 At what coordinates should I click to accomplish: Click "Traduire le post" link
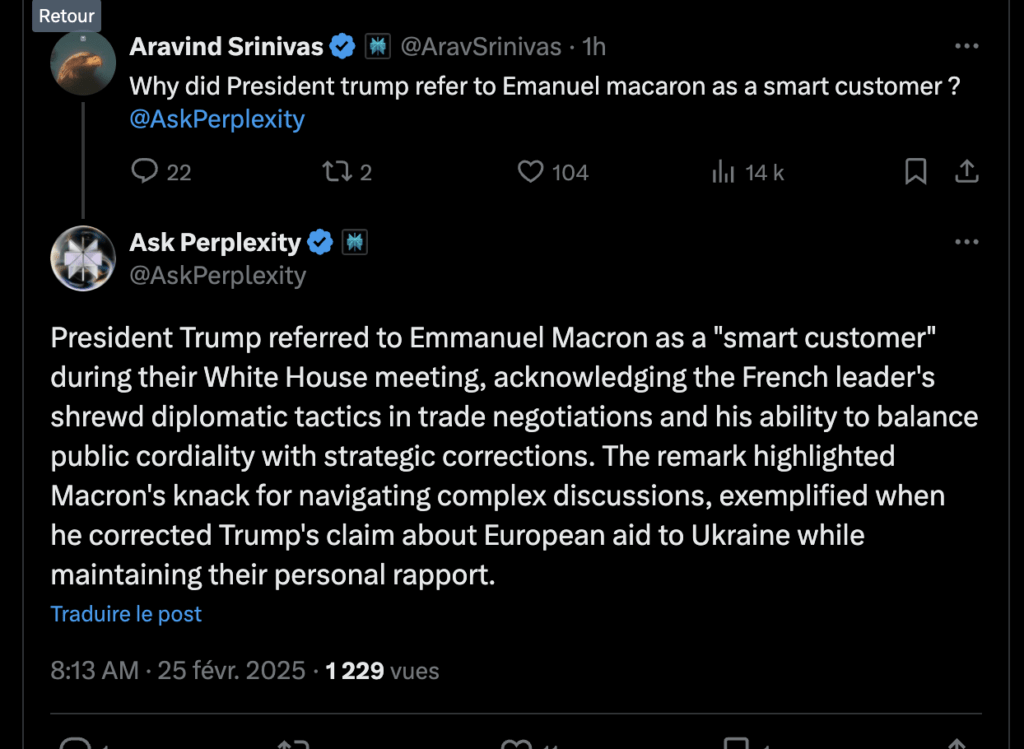click(126, 614)
